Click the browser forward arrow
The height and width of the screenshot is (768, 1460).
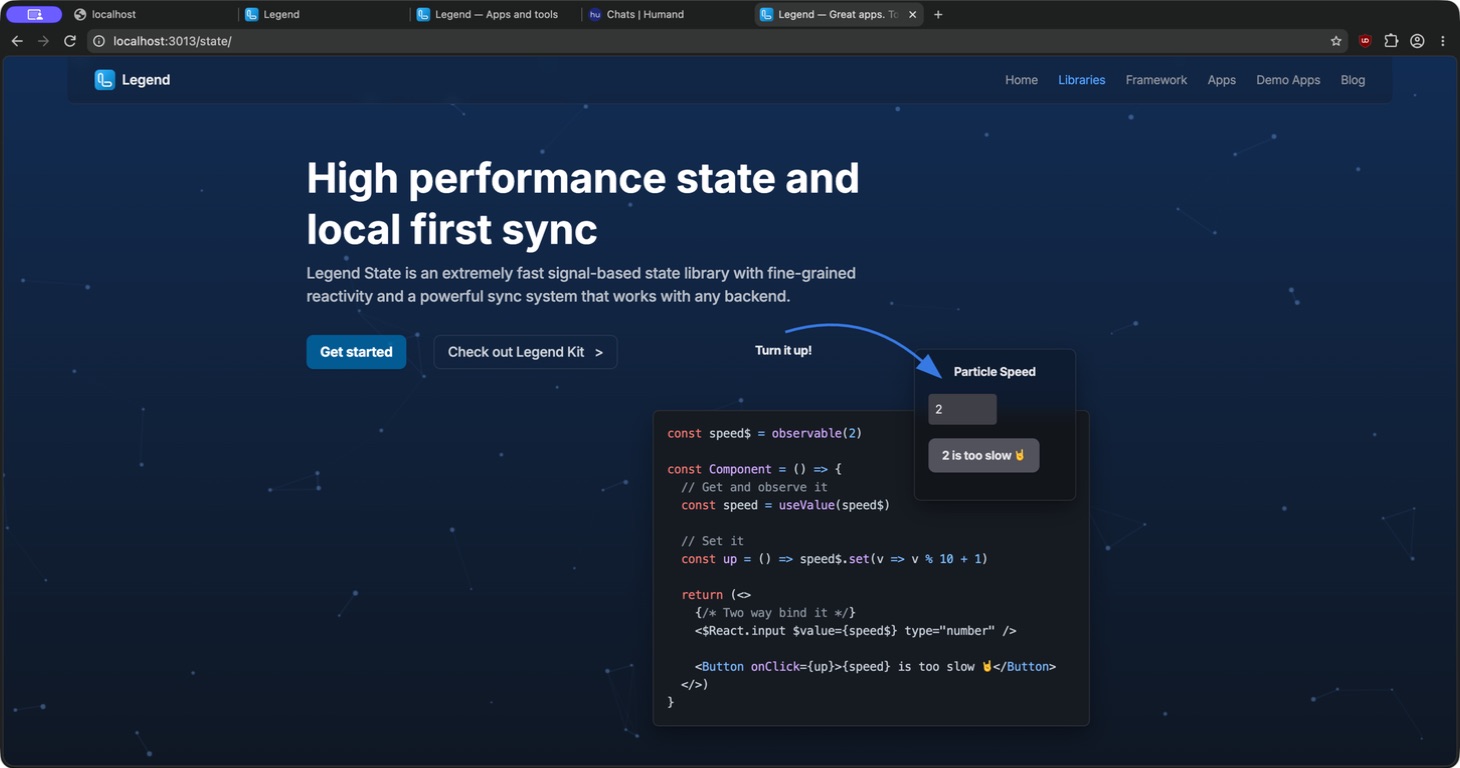(43, 41)
